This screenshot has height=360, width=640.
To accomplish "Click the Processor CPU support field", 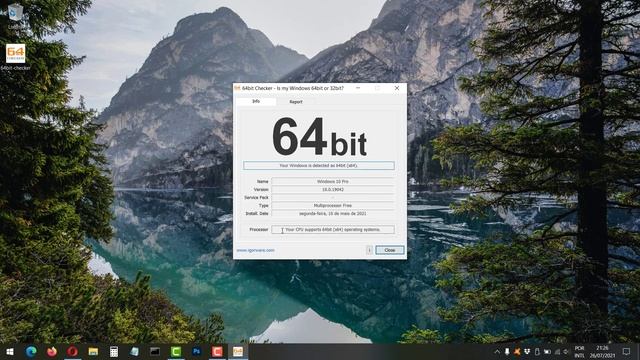I will point(333,229).
